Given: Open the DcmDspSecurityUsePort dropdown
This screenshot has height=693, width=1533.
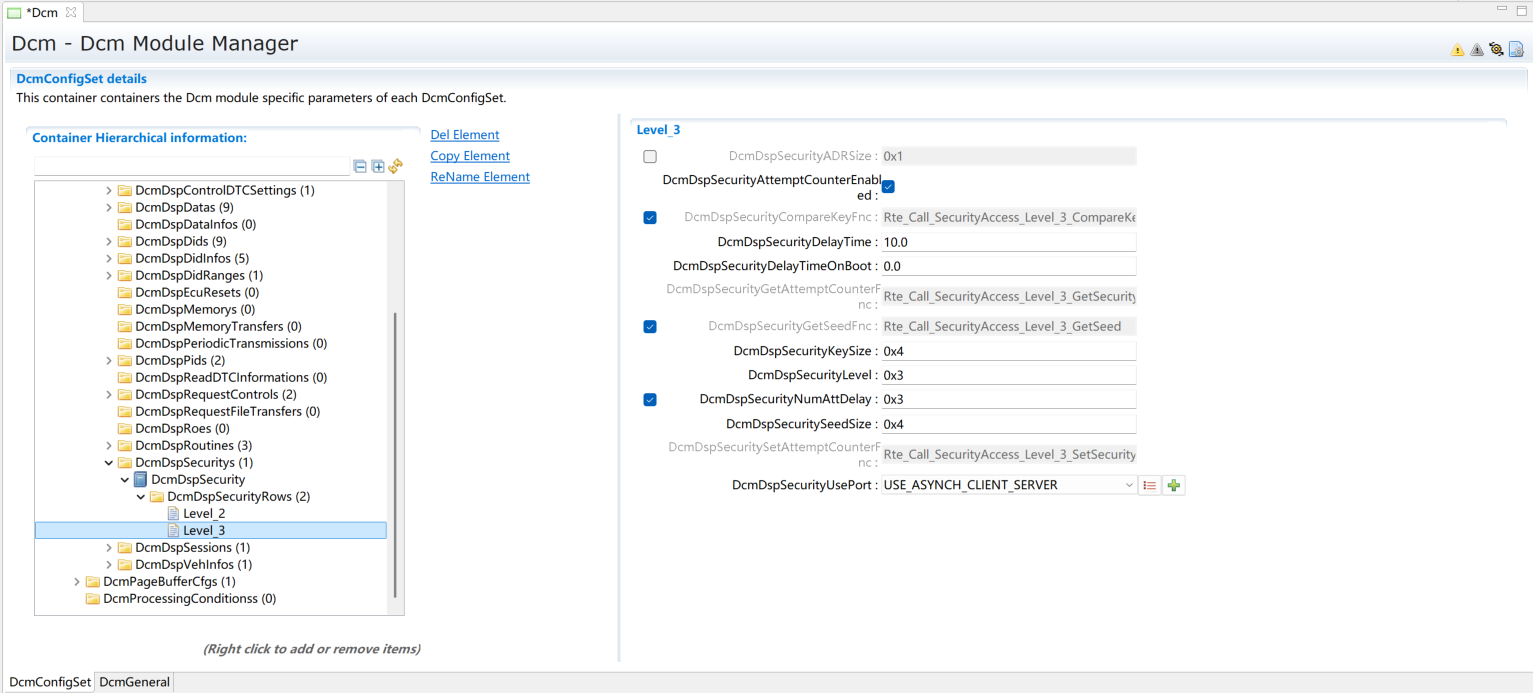Looking at the screenshot, I should click(1129, 485).
